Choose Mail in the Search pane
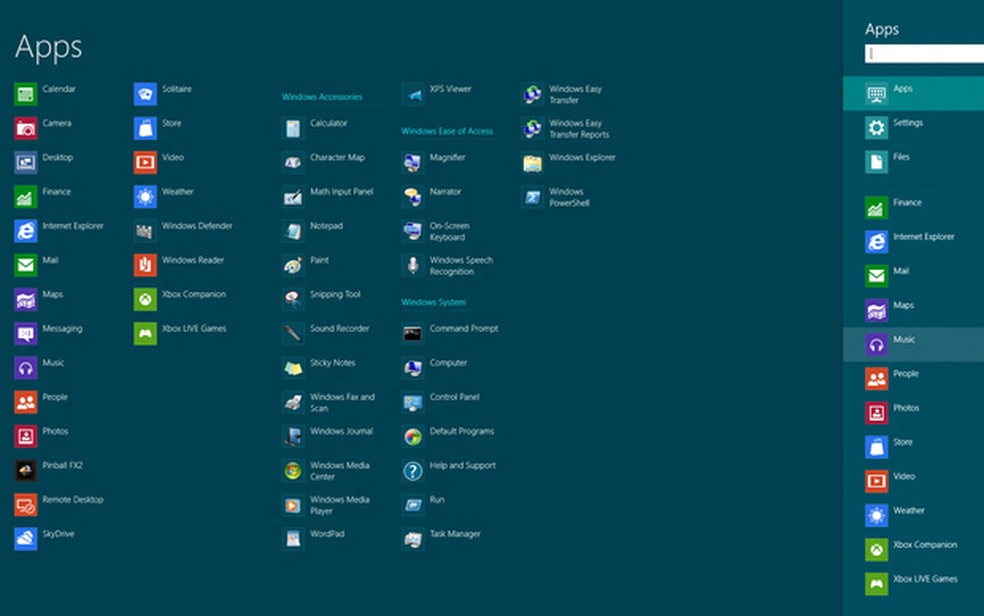The height and width of the screenshot is (616, 984). [x=913, y=276]
